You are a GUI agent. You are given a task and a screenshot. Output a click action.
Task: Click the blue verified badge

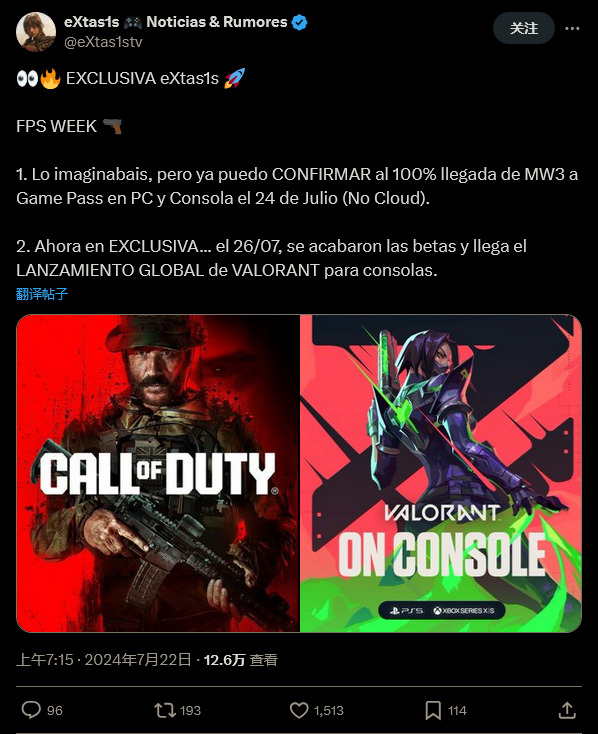tap(299, 22)
